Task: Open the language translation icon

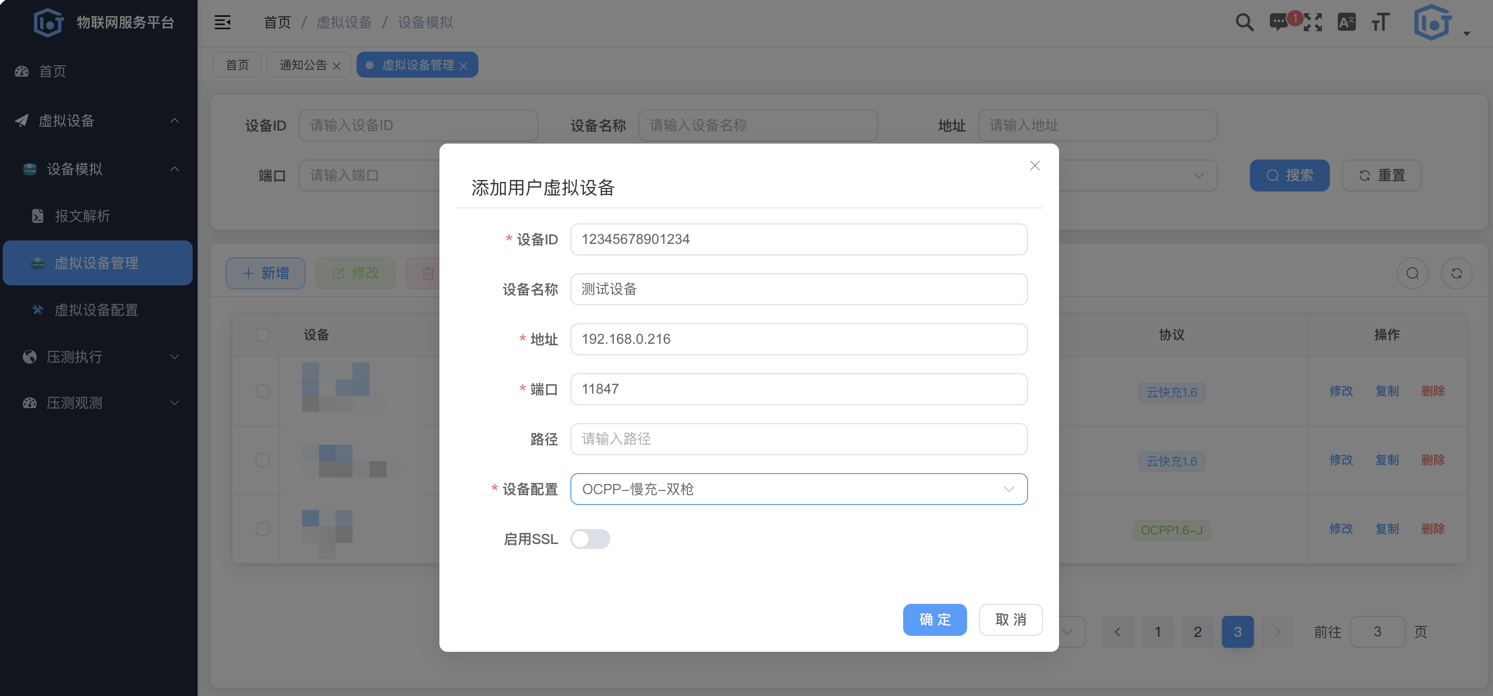Action: point(1347,22)
